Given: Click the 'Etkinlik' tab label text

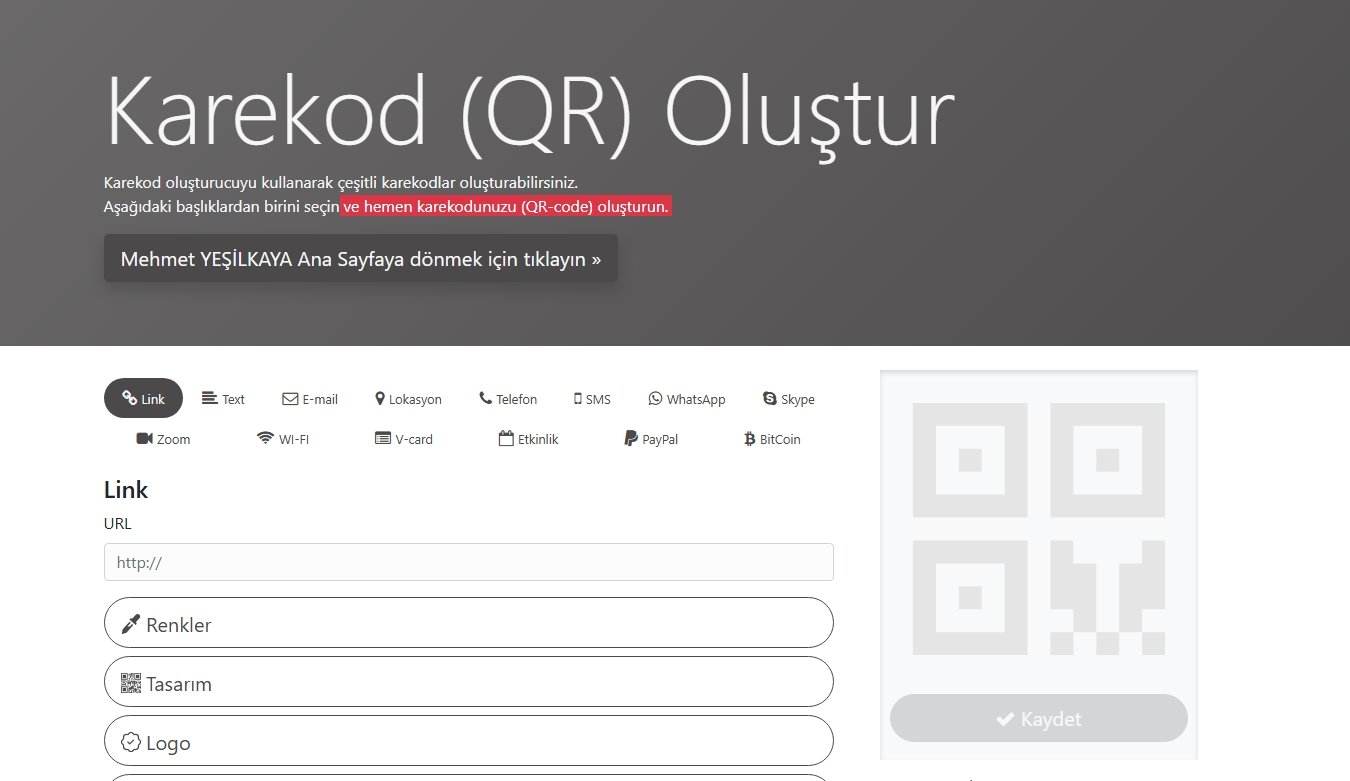Looking at the screenshot, I should pos(538,439).
